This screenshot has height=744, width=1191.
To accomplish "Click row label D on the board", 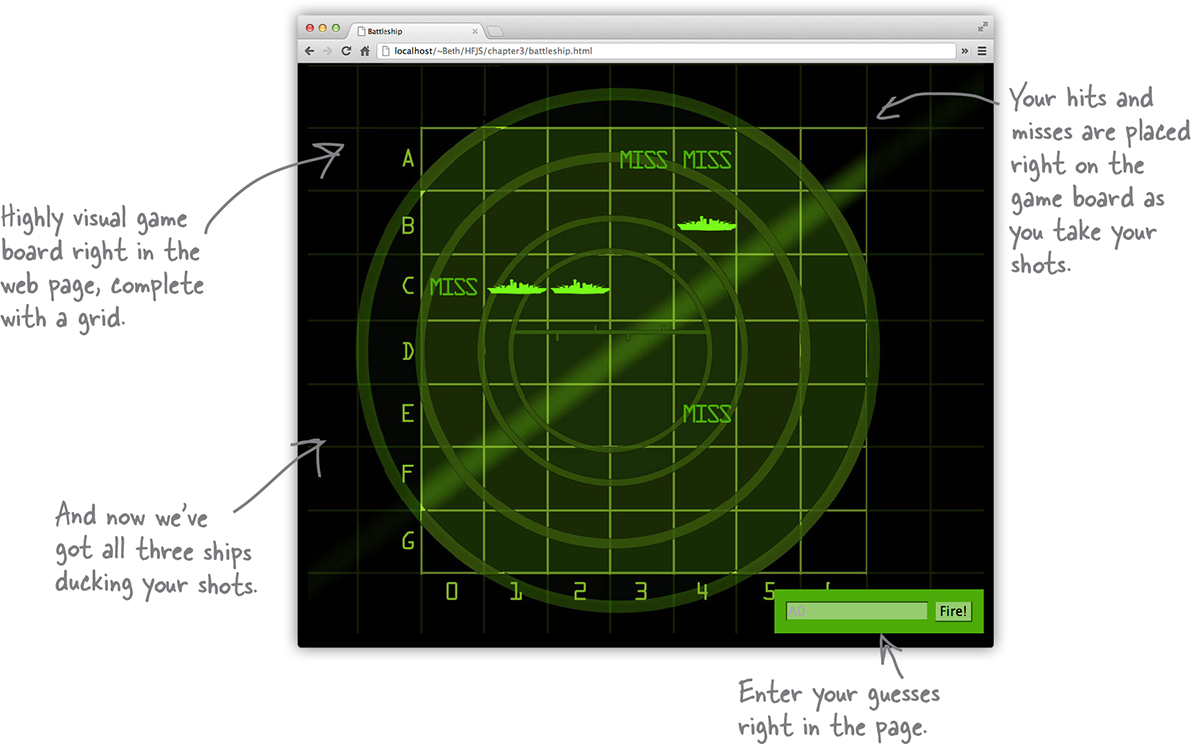I will [408, 351].
